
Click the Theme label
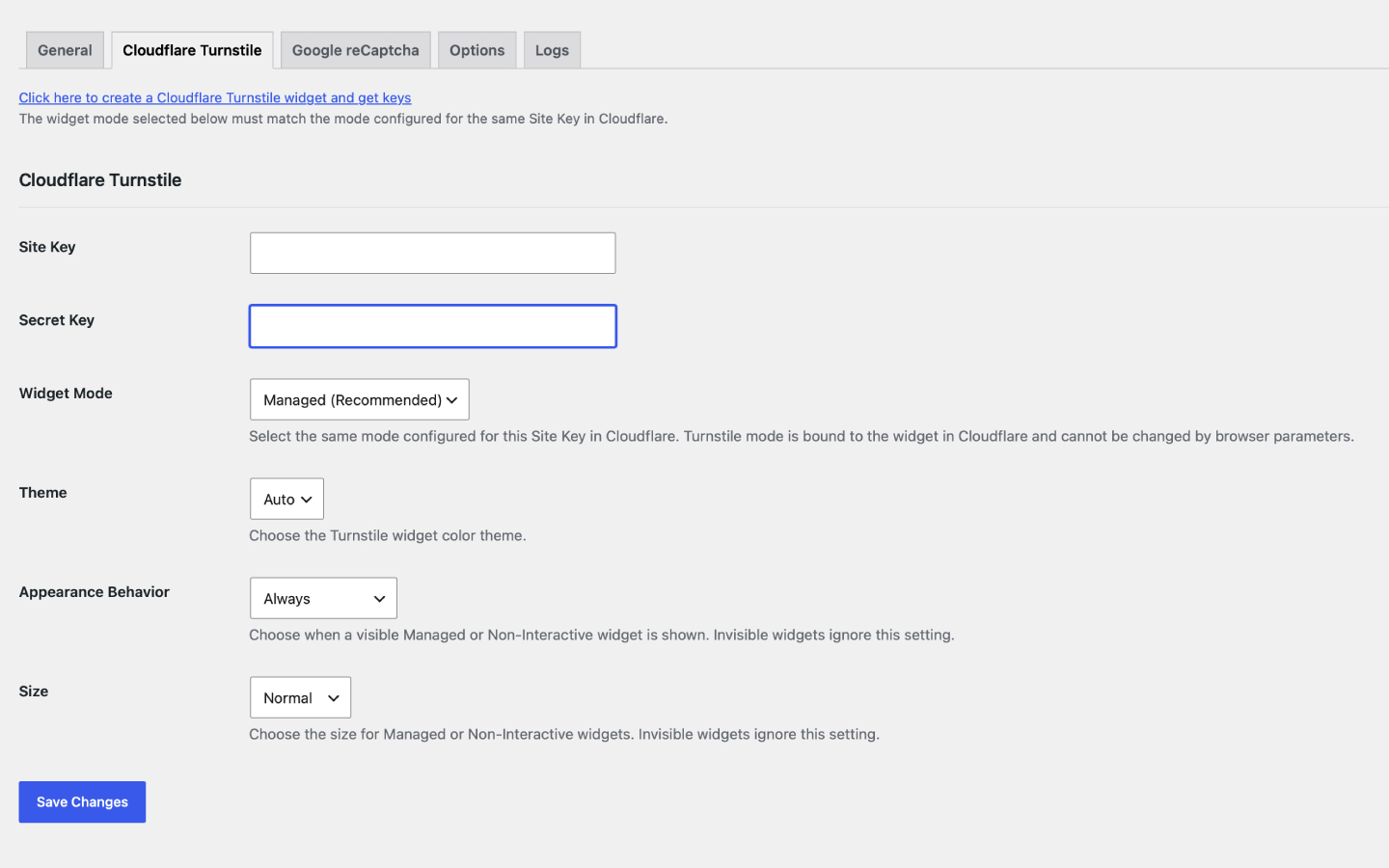pyautogui.click(x=43, y=493)
